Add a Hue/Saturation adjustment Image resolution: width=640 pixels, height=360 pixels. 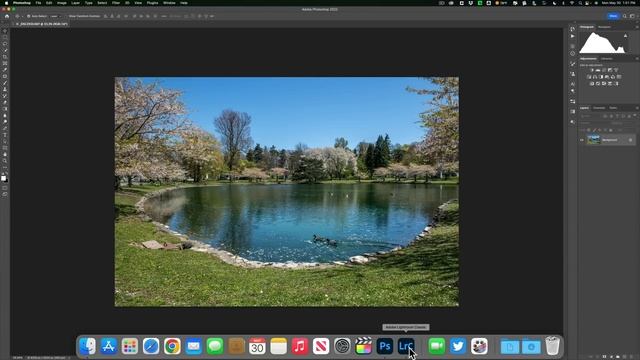point(589,77)
